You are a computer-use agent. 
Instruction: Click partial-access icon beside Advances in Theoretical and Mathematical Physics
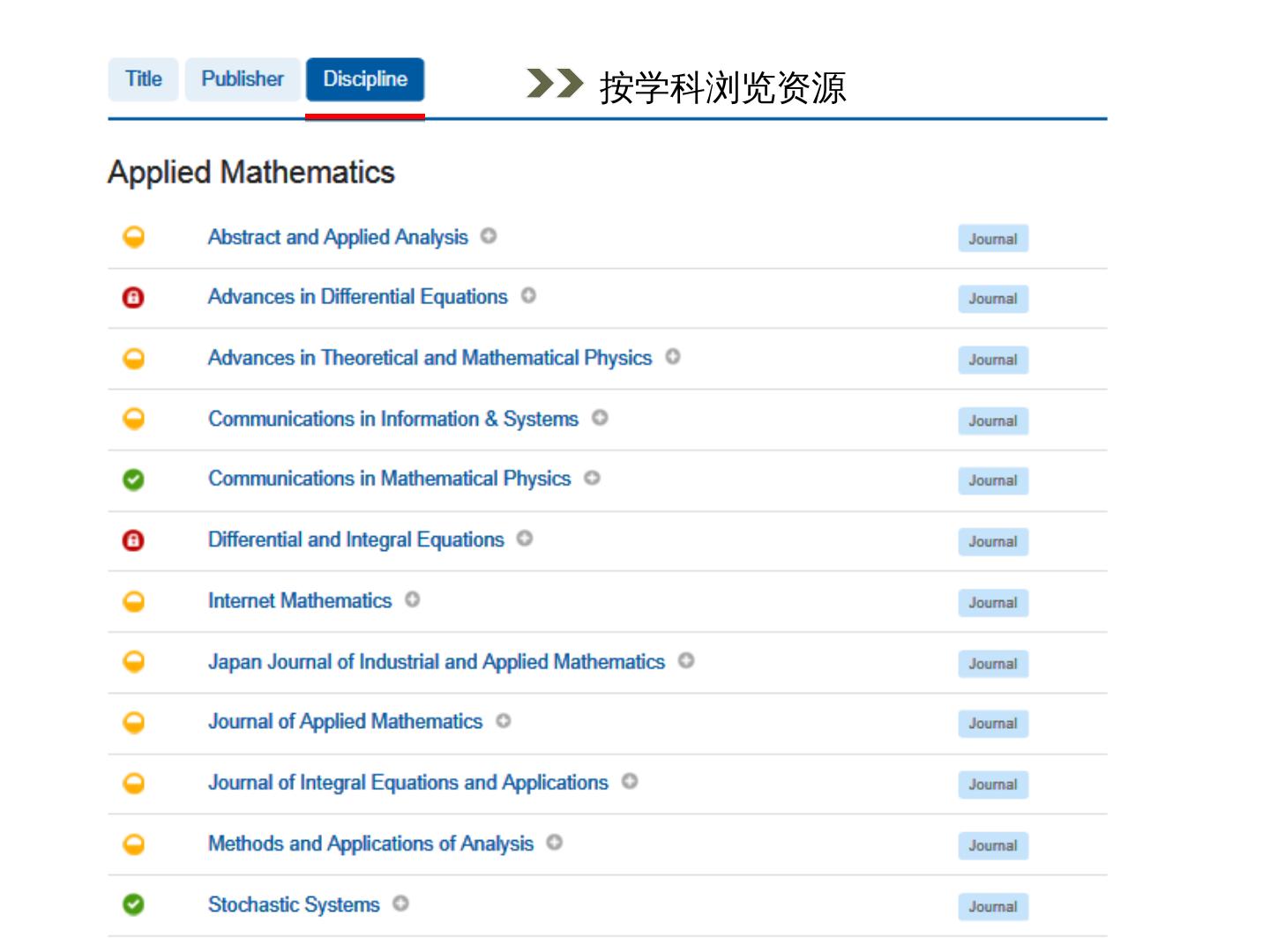point(133,358)
